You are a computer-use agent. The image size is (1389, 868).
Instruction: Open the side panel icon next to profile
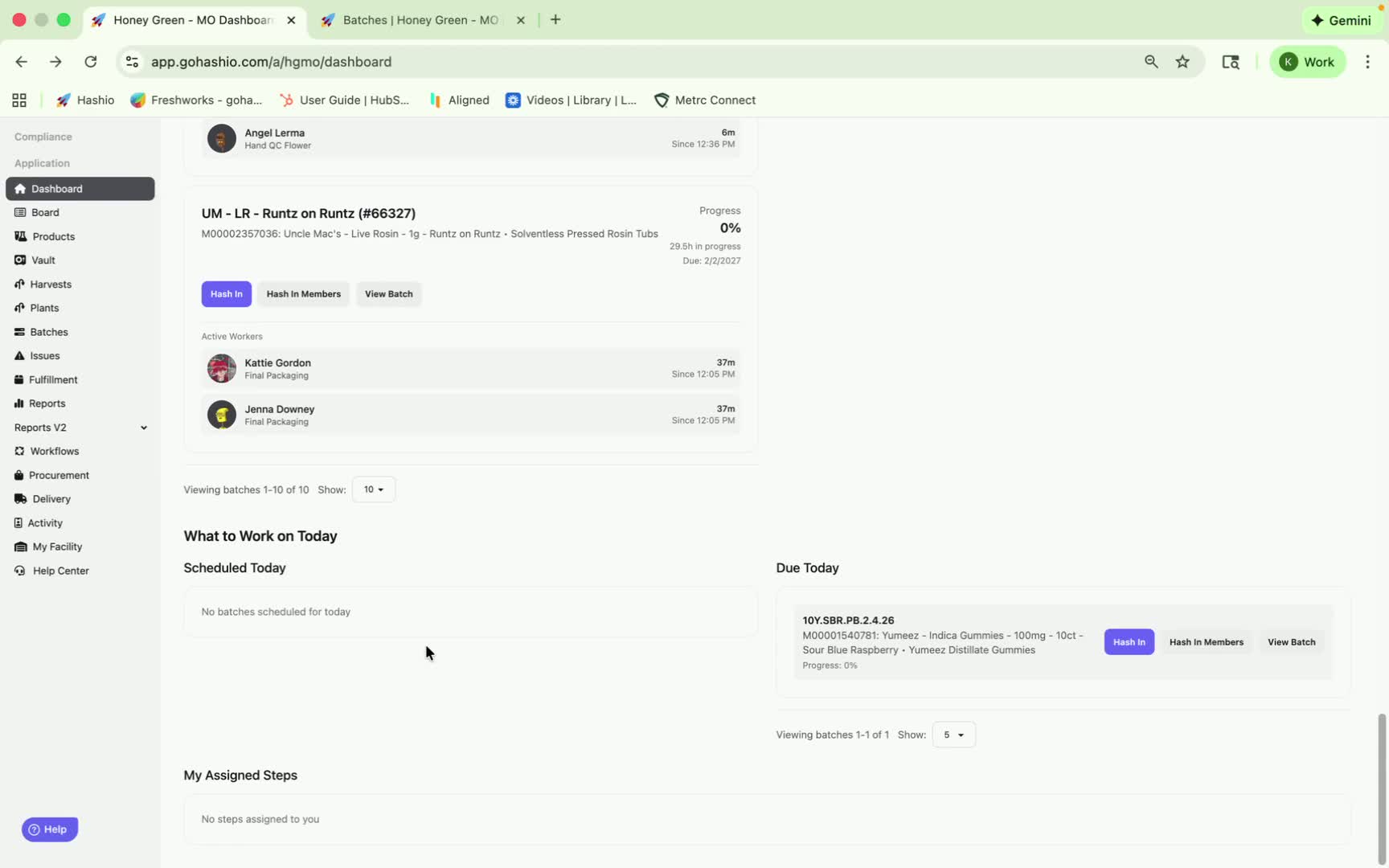pyautogui.click(x=1231, y=62)
